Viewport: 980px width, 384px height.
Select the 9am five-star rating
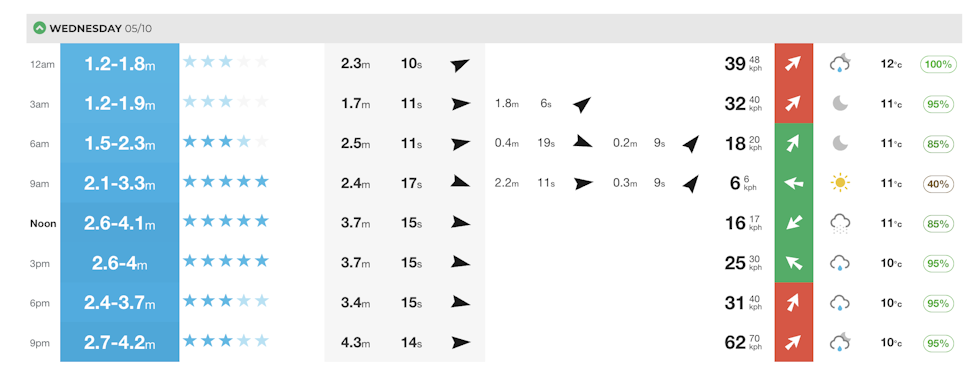(226, 182)
